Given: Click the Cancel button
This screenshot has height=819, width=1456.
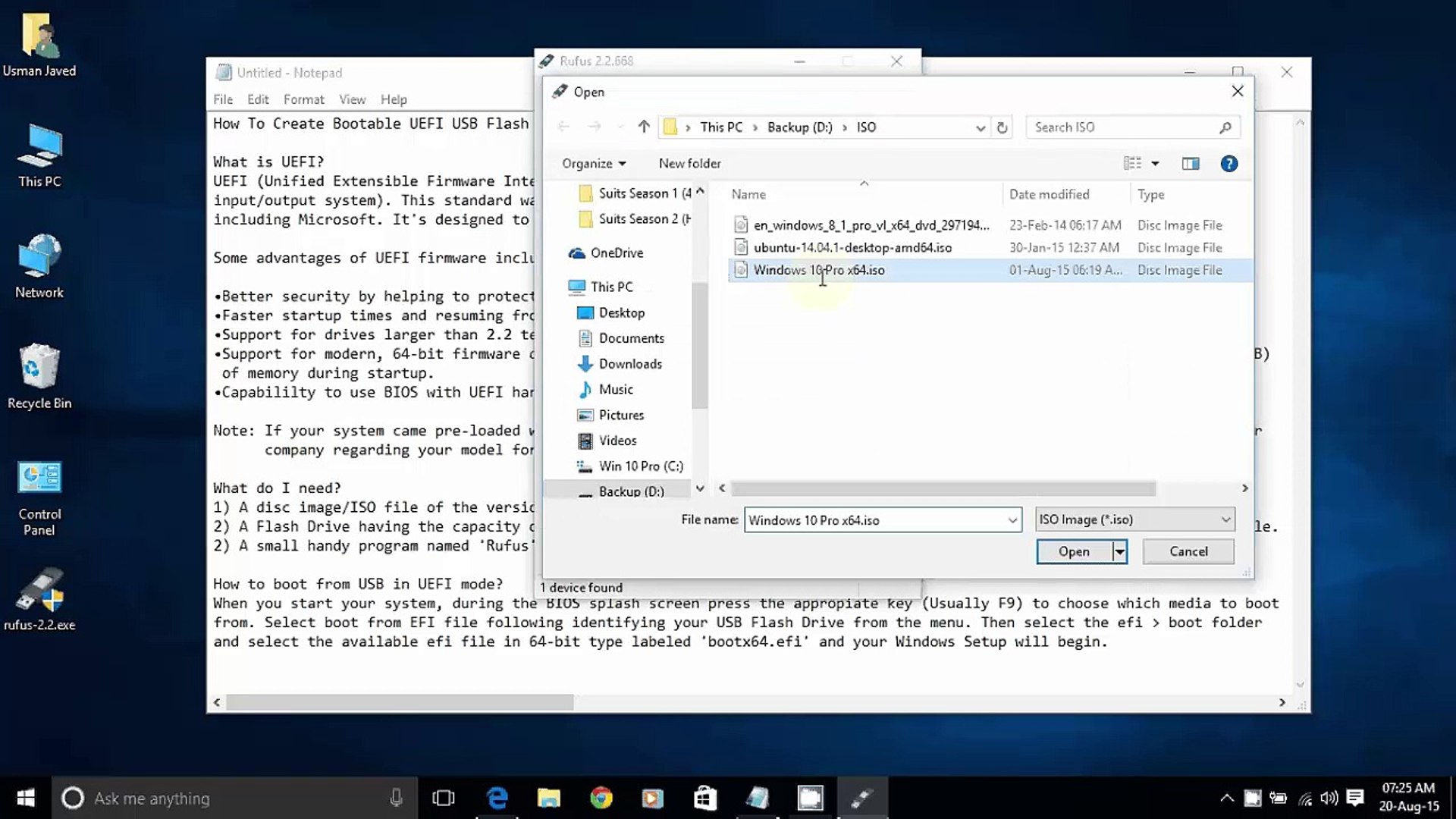Looking at the screenshot, I should (x=1188, y=551).
